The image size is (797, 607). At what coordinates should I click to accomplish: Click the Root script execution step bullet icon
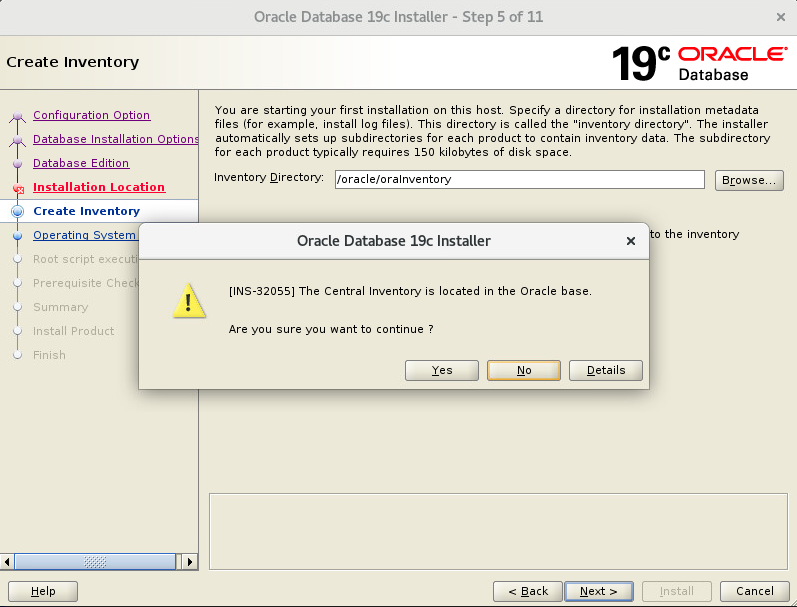[18, 259]
